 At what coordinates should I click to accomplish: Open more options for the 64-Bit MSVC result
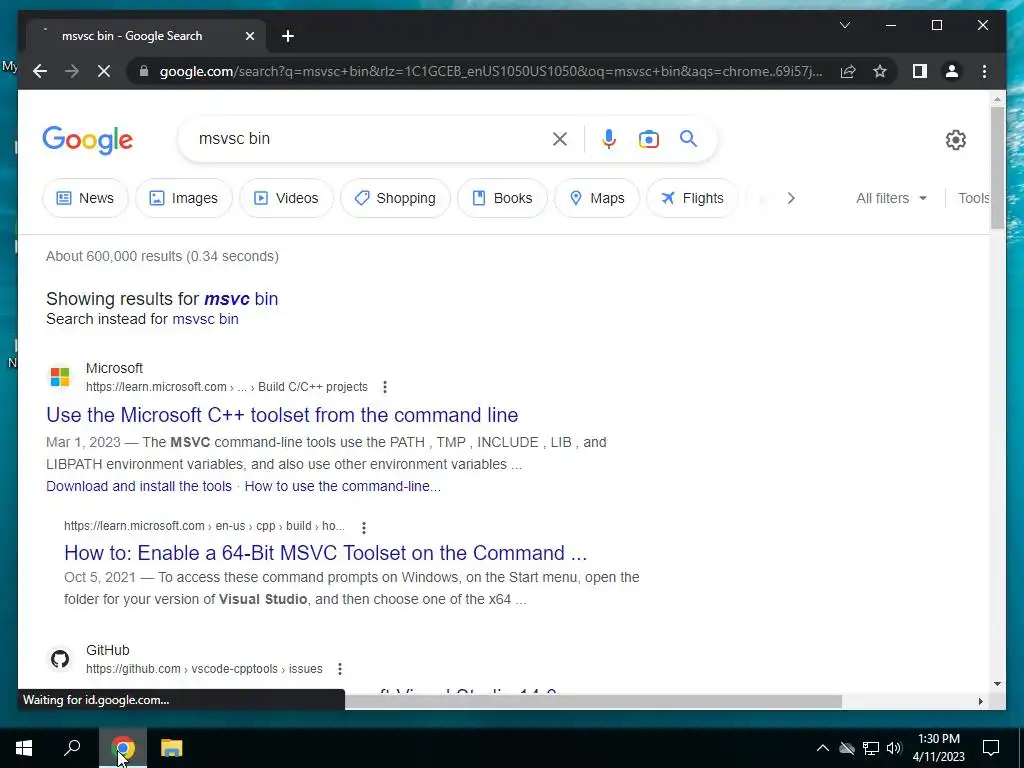pos(364,527)
